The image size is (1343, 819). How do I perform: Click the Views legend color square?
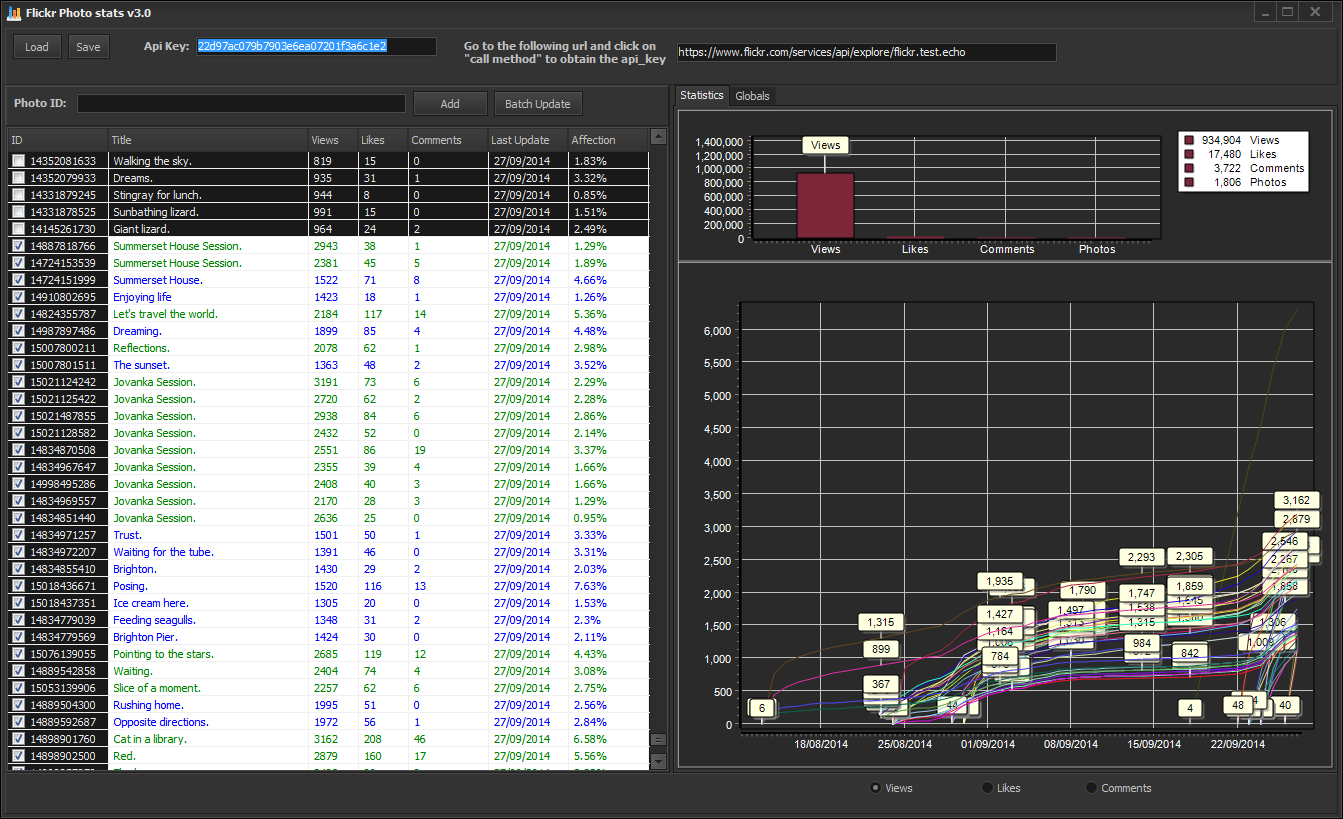(x=1188, y=141)
